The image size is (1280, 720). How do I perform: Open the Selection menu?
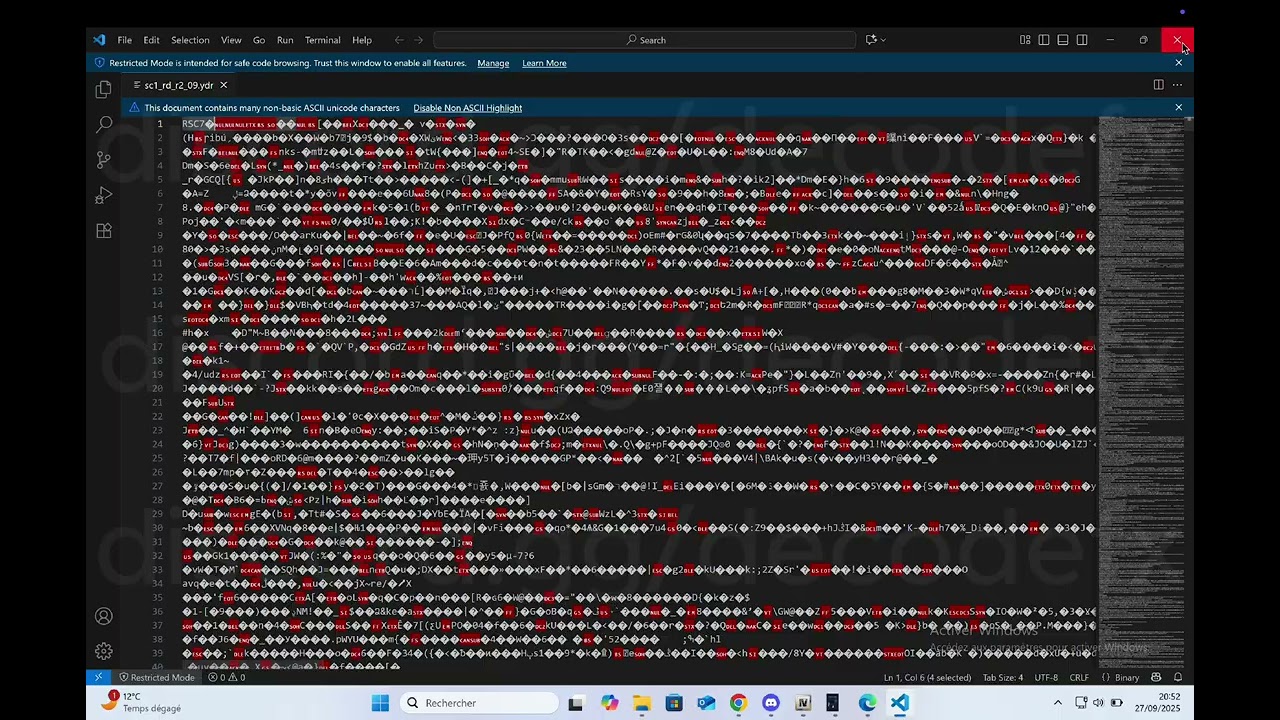(190, 40)
